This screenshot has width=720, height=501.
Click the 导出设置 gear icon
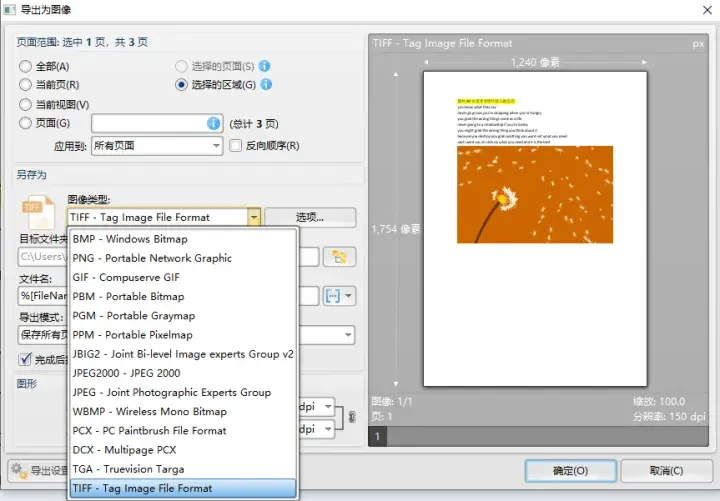(19, 470)
